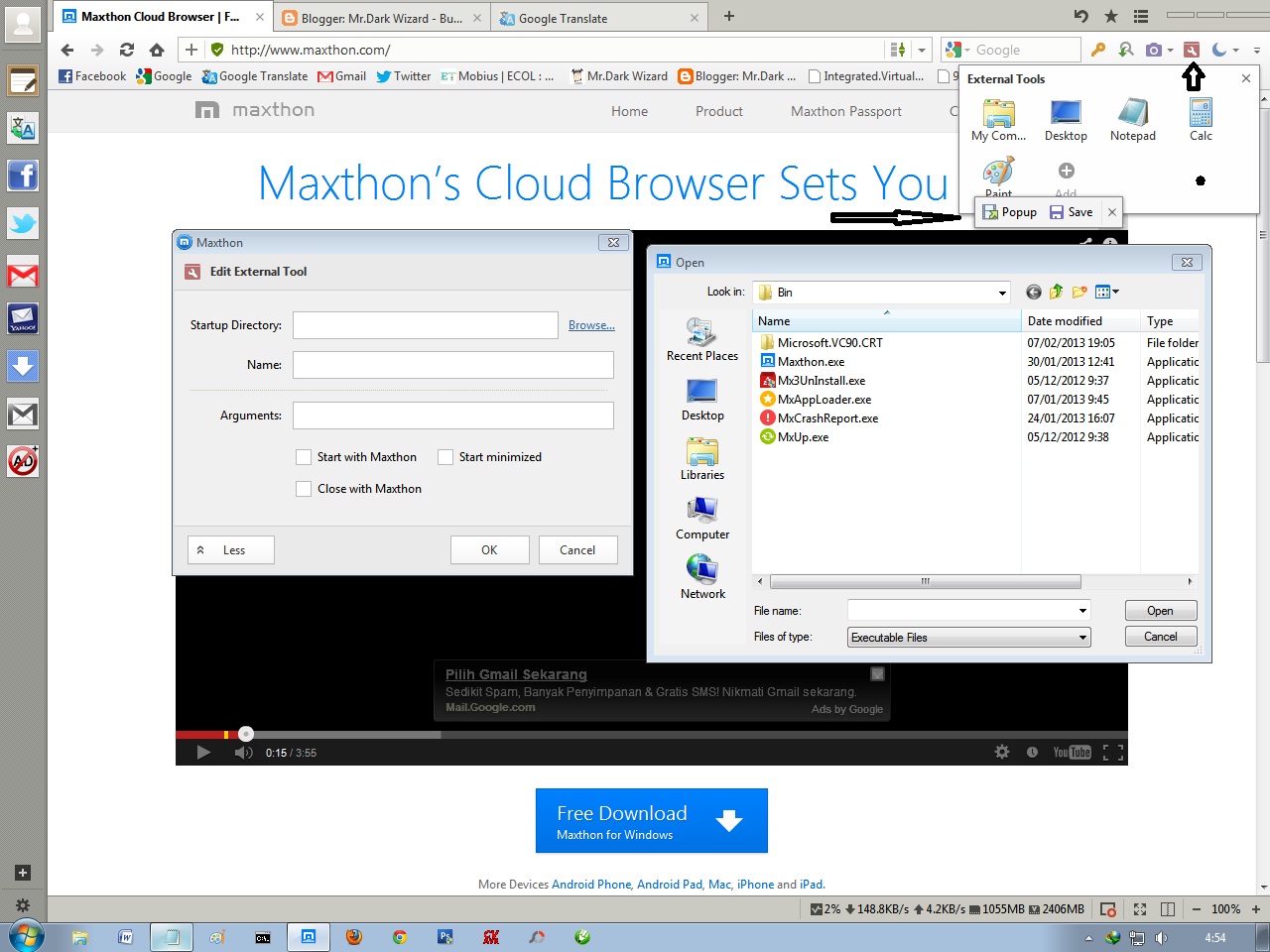1270x952 pixels.
Task: Expand the Look in Bin dropdown
Action: pos(1002,293)
